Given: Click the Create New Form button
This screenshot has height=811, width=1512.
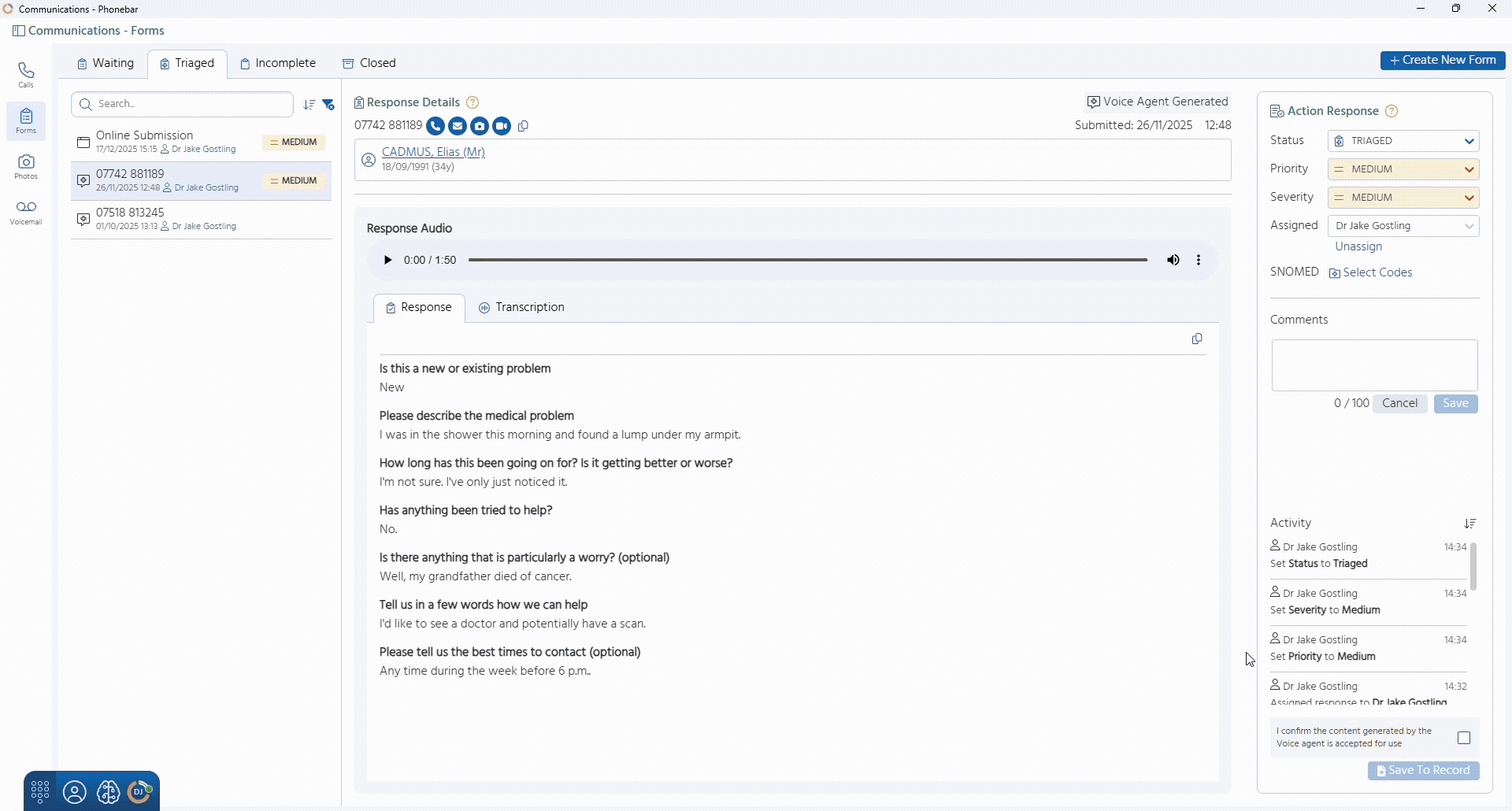Looking at the screenshot, I should pos(1443,61).
